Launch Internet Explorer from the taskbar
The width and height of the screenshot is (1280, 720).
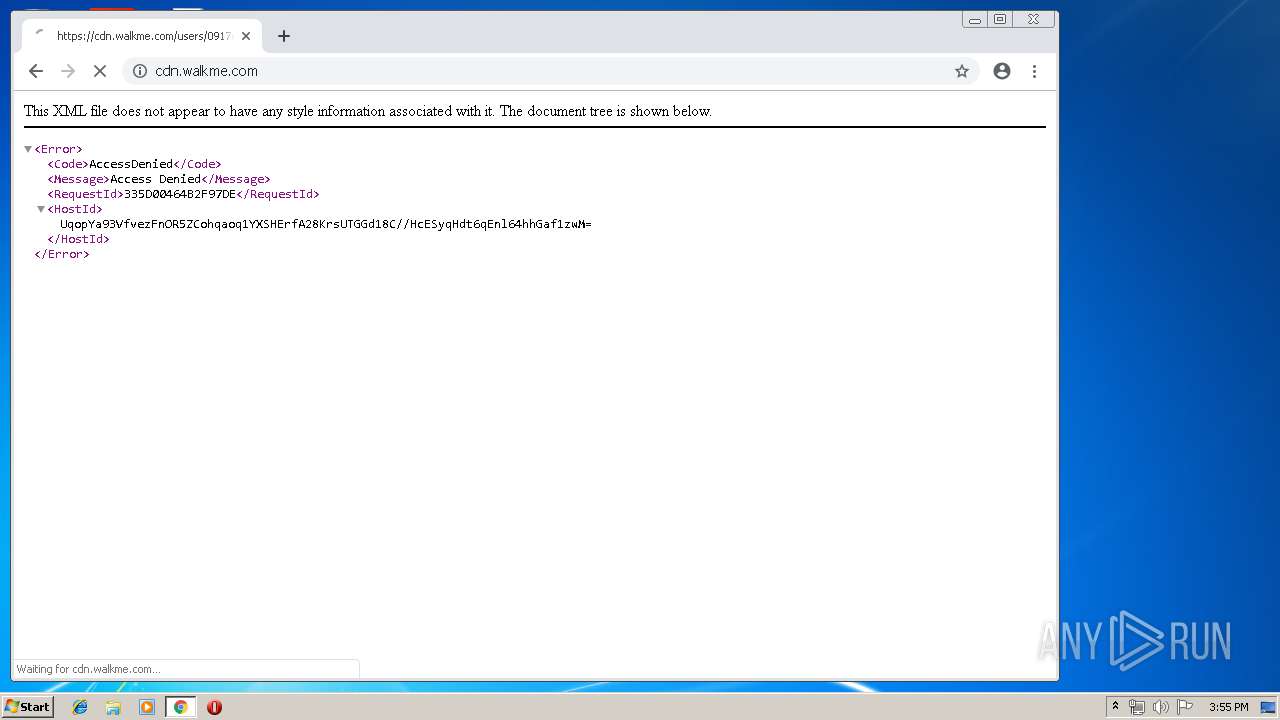click(x=80, y=707)
